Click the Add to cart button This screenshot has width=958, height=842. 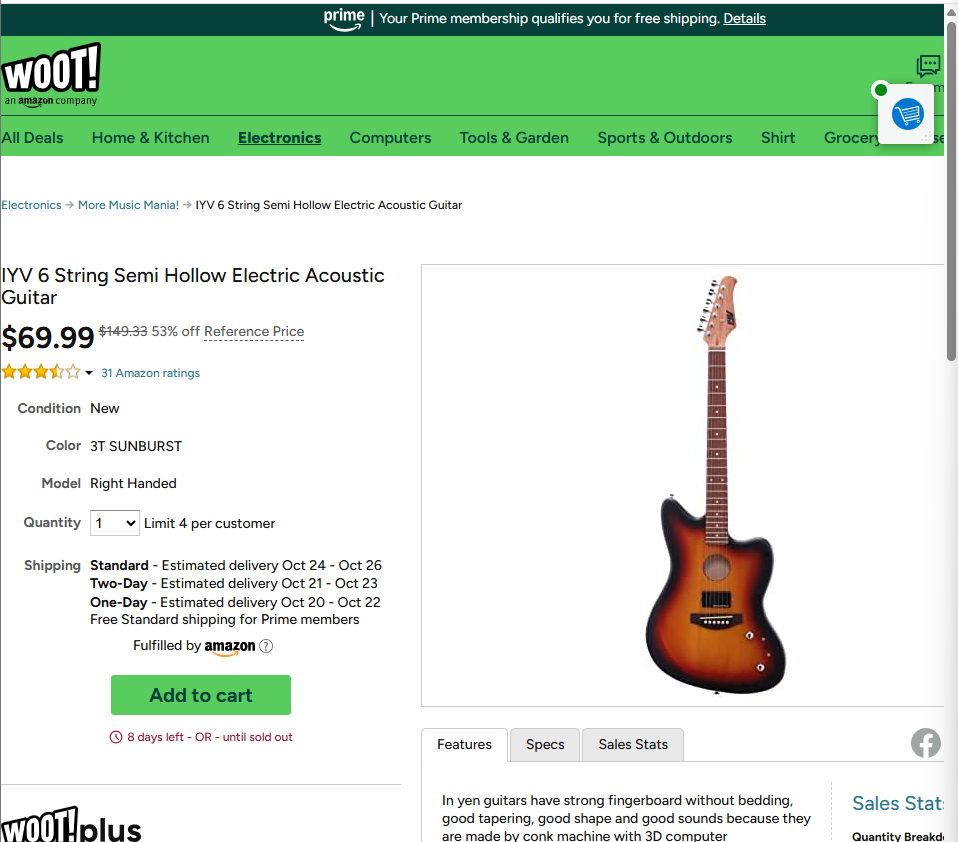pyautogui.click(x=201, y=695)
